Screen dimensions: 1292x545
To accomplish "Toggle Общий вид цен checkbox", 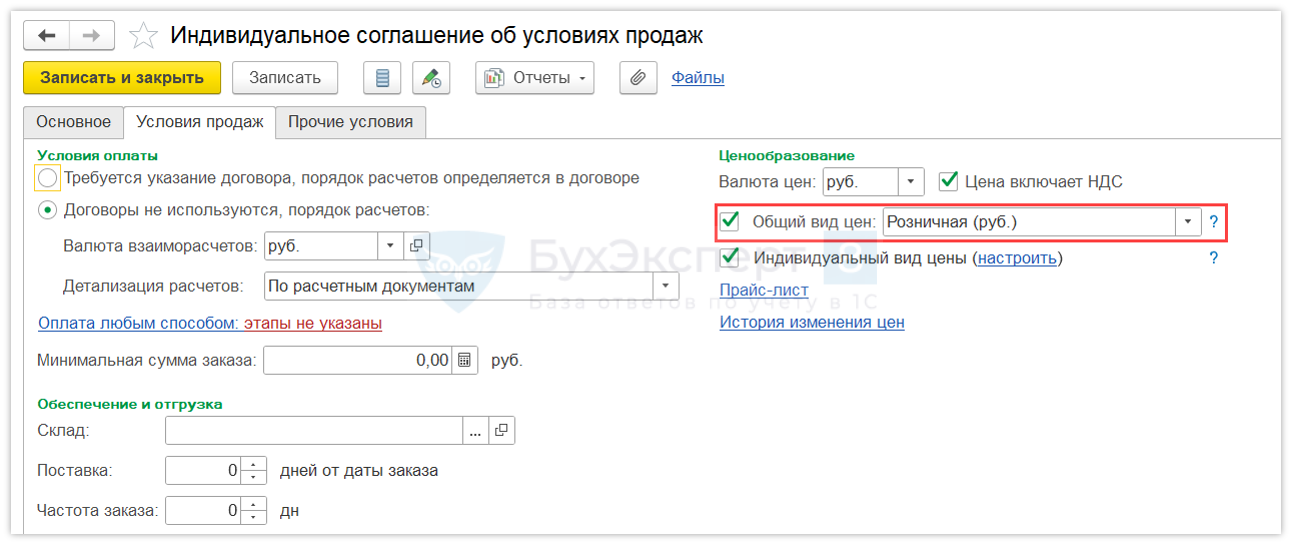I will click(730, 221).
